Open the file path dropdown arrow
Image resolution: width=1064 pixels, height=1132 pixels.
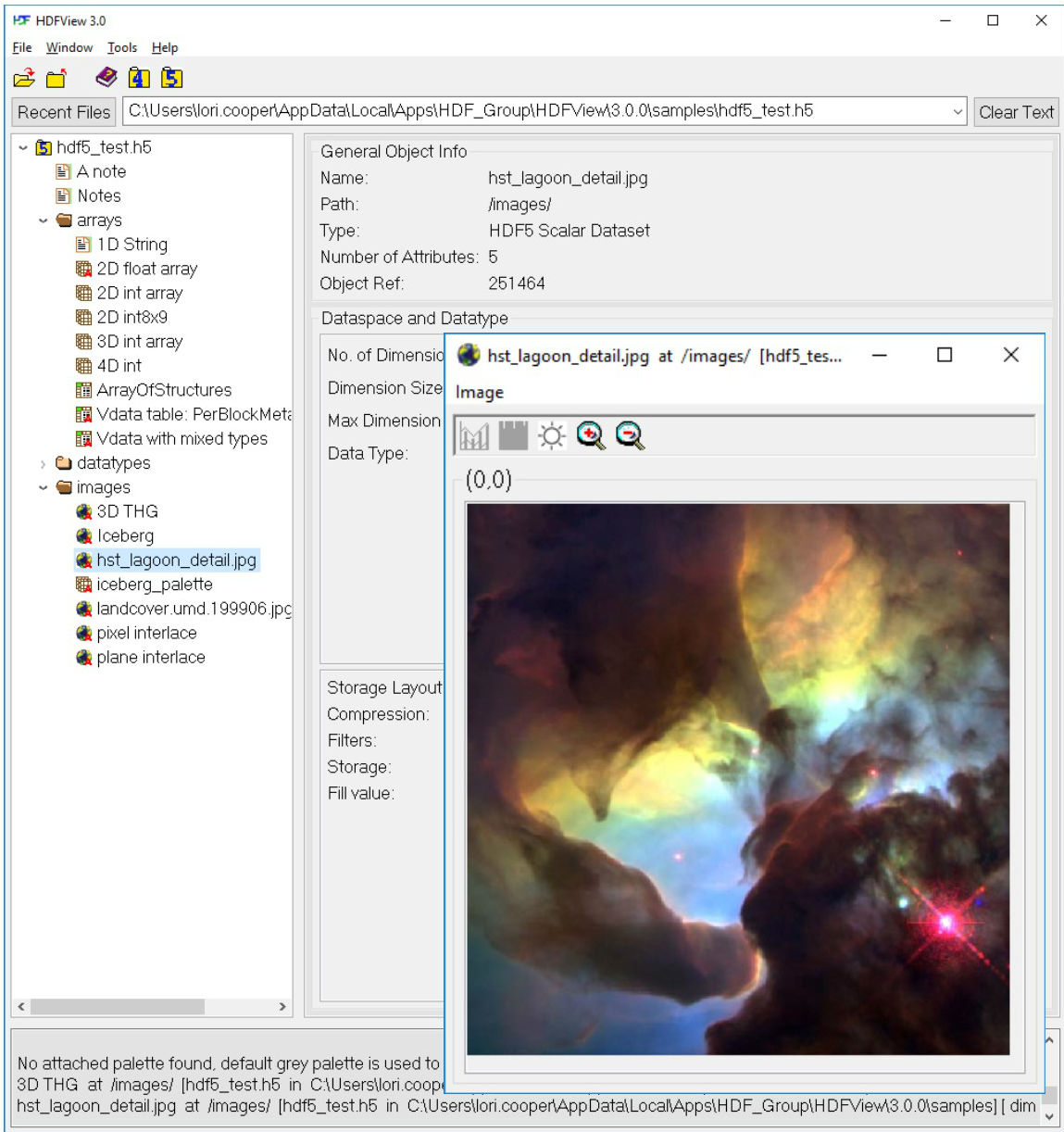coord(958,112)
